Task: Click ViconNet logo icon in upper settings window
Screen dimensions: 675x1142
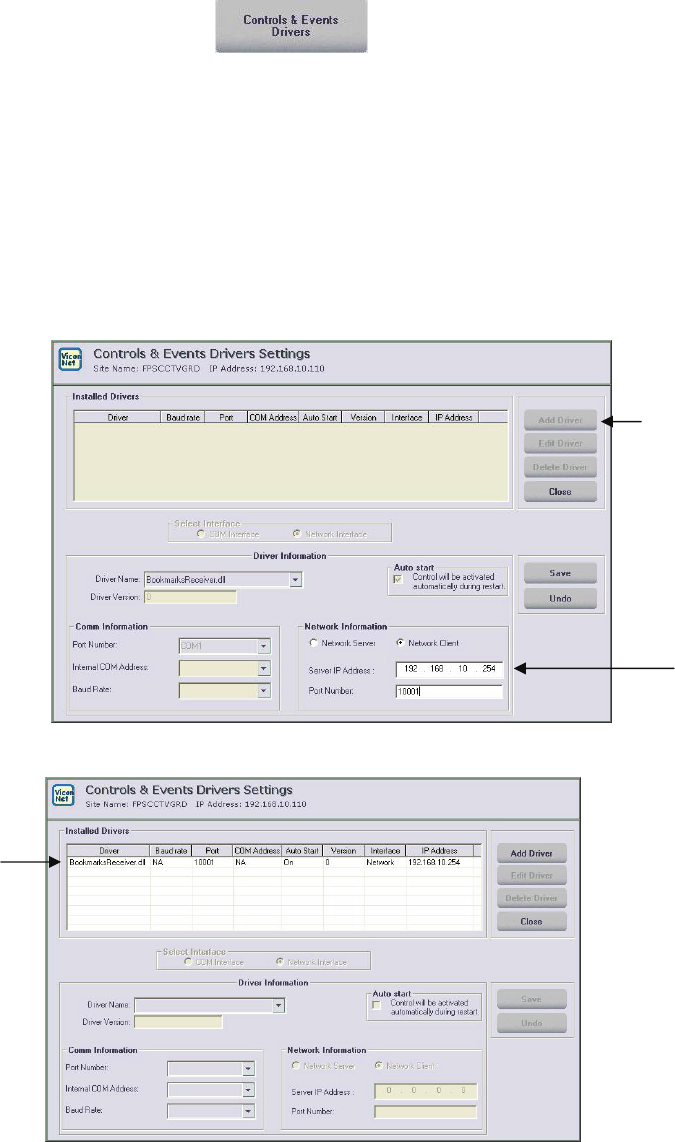Action: point(71,359)
